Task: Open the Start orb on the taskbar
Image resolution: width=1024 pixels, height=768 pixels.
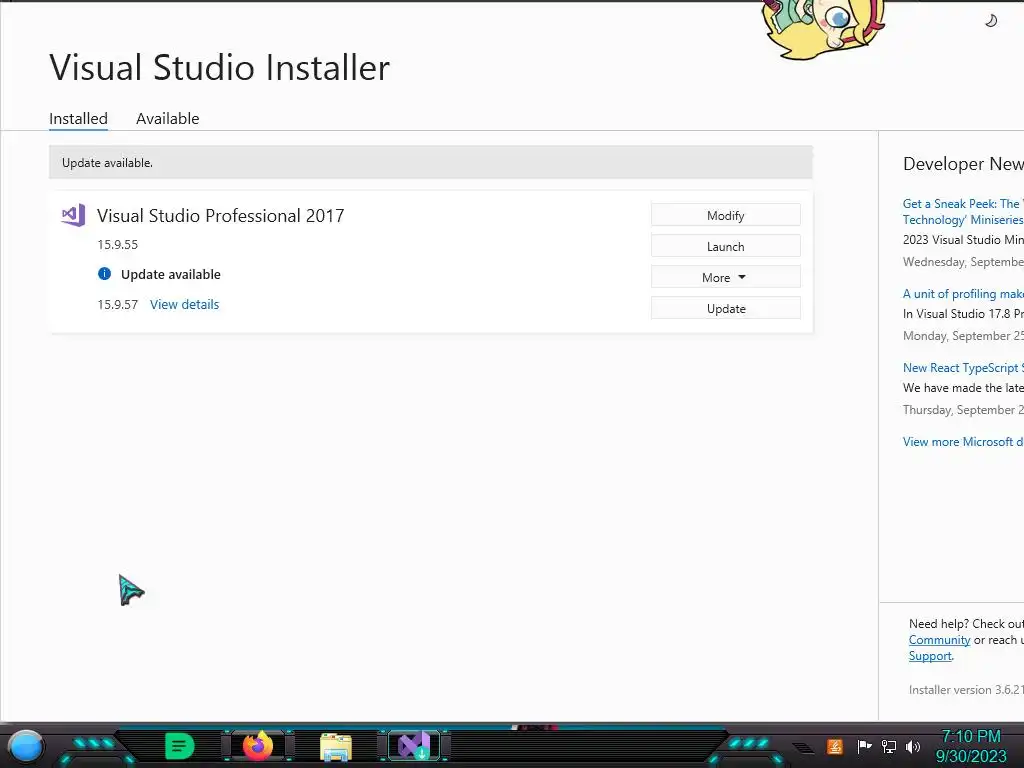Action: tap(26, 746)
